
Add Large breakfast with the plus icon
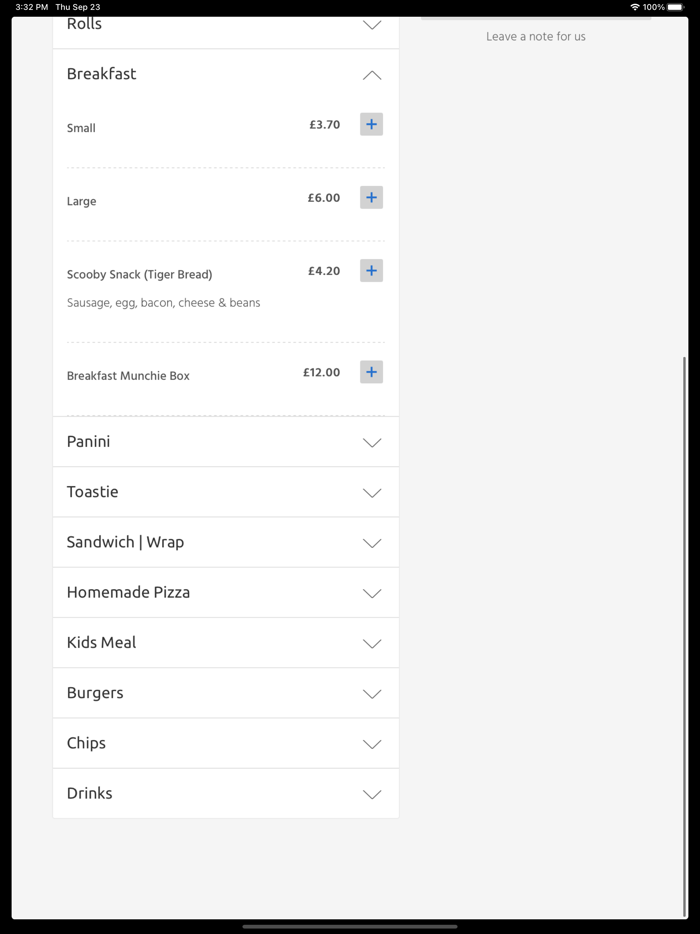coord(371,198)
